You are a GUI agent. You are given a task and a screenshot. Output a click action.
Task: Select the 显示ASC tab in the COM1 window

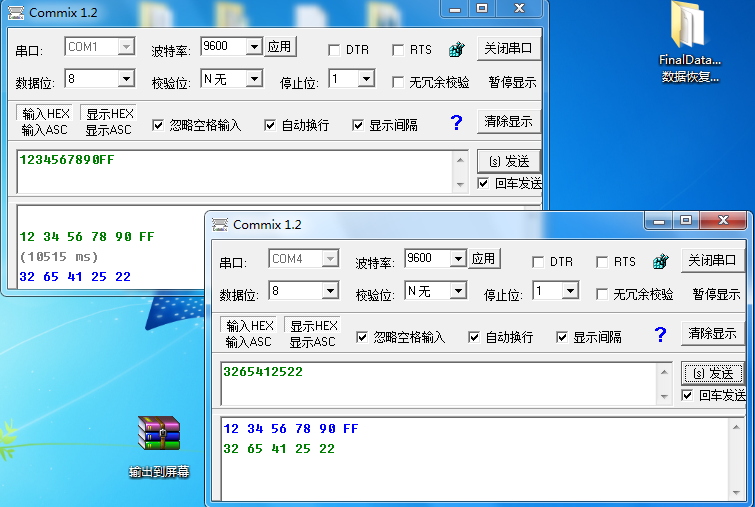tap(108, 130)
